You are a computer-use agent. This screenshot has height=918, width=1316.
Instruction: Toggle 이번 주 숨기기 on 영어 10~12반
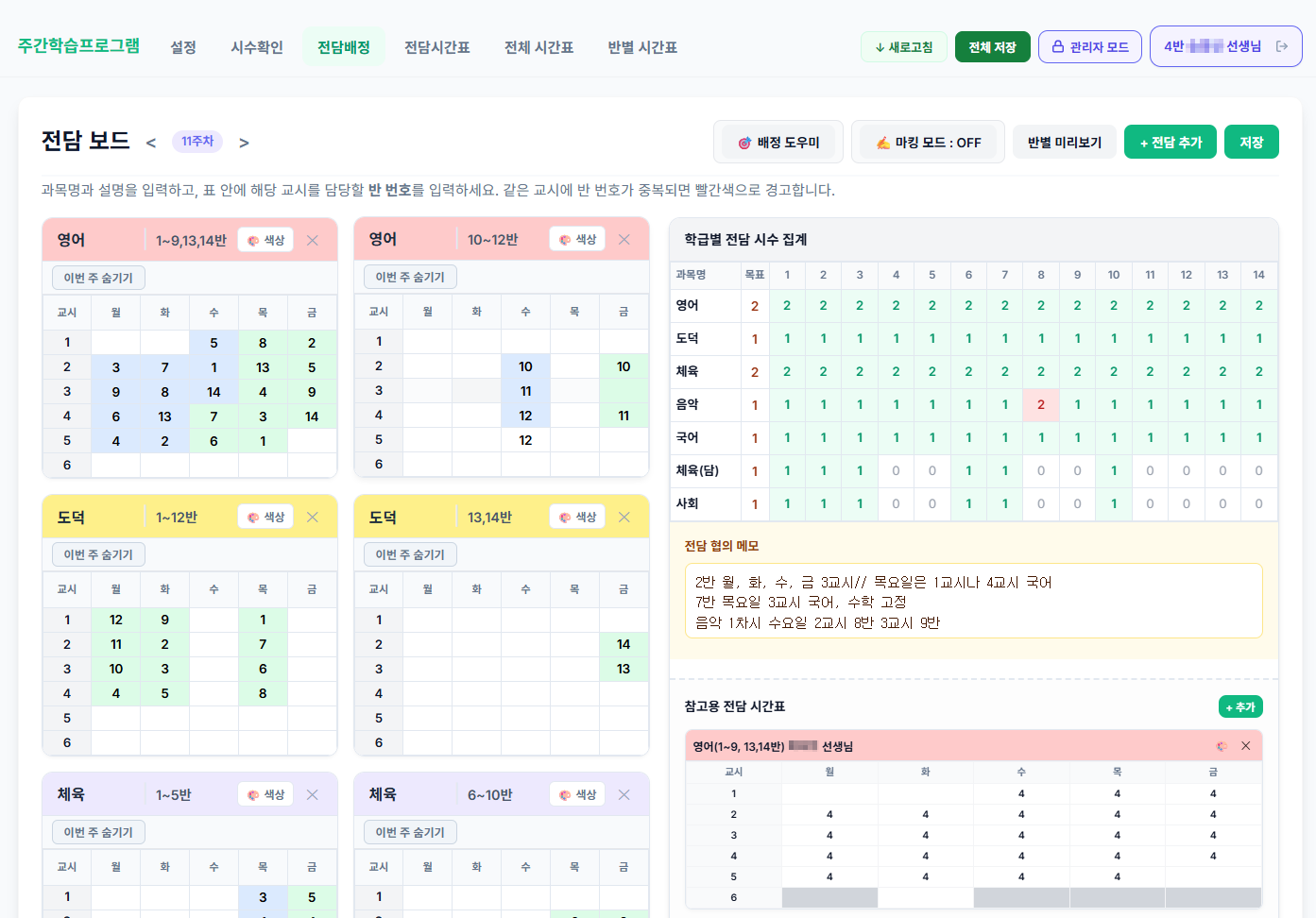pyautogui.click(x=410, y=277)
